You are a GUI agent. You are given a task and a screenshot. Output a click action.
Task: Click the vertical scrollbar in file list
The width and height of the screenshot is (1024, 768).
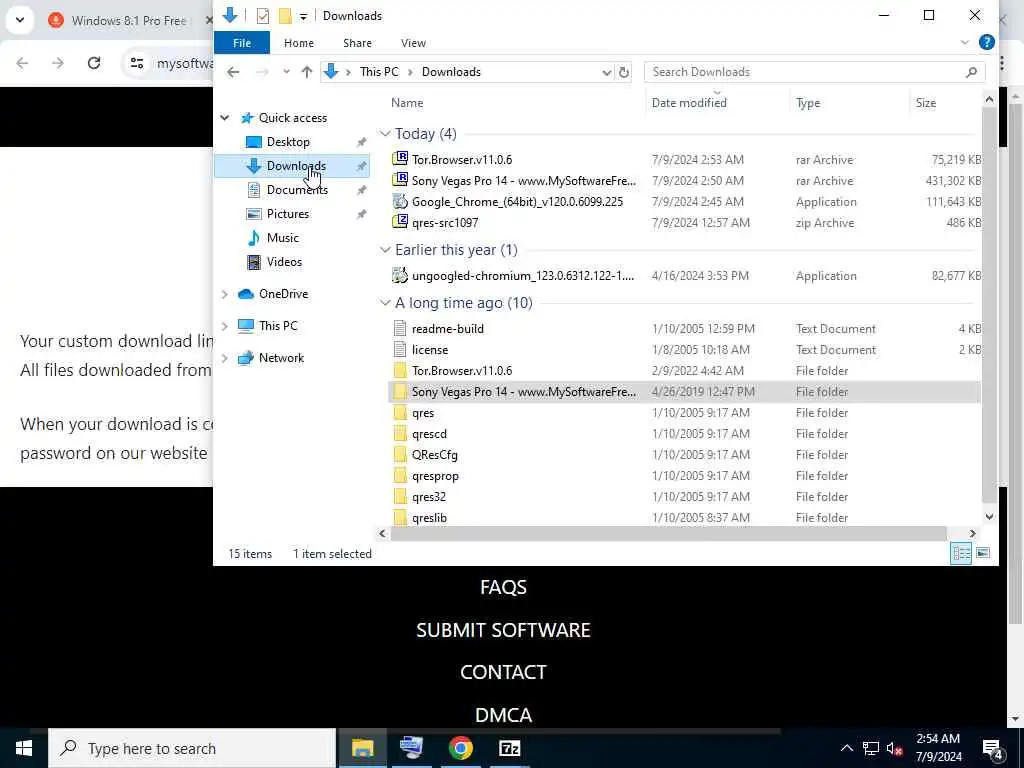[989, 304]
